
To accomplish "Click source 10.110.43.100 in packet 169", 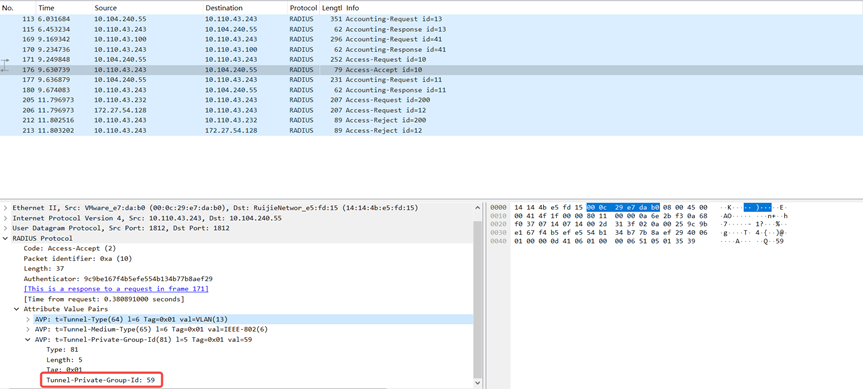I will pyautogui.click(x=120, y=40).
